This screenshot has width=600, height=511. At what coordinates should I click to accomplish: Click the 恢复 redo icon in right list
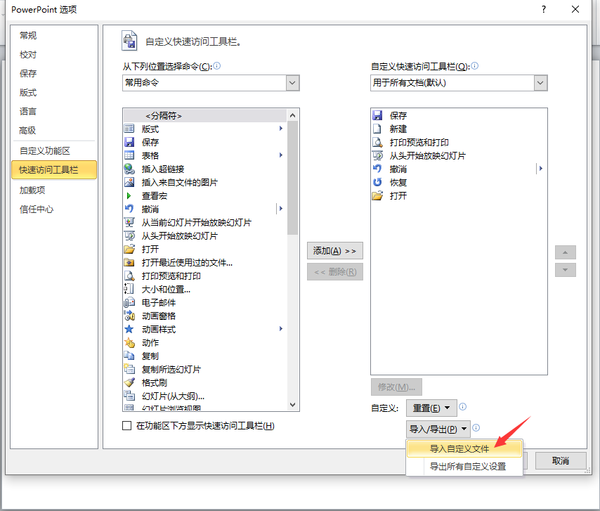(377, 182)
